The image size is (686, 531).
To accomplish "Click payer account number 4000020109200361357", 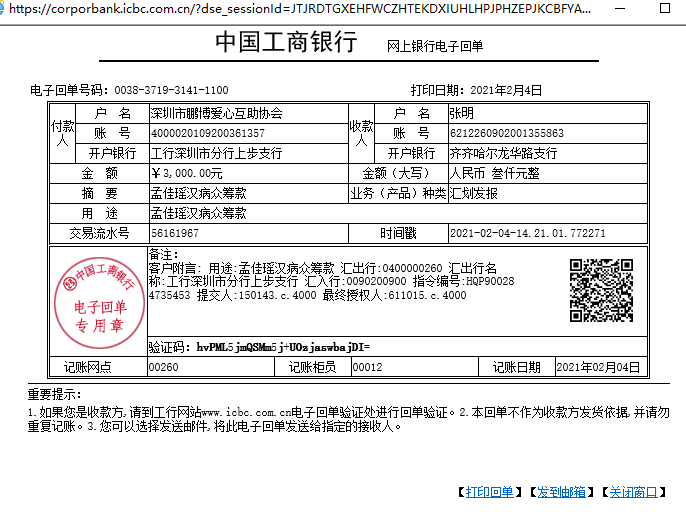I will (208, 133).
